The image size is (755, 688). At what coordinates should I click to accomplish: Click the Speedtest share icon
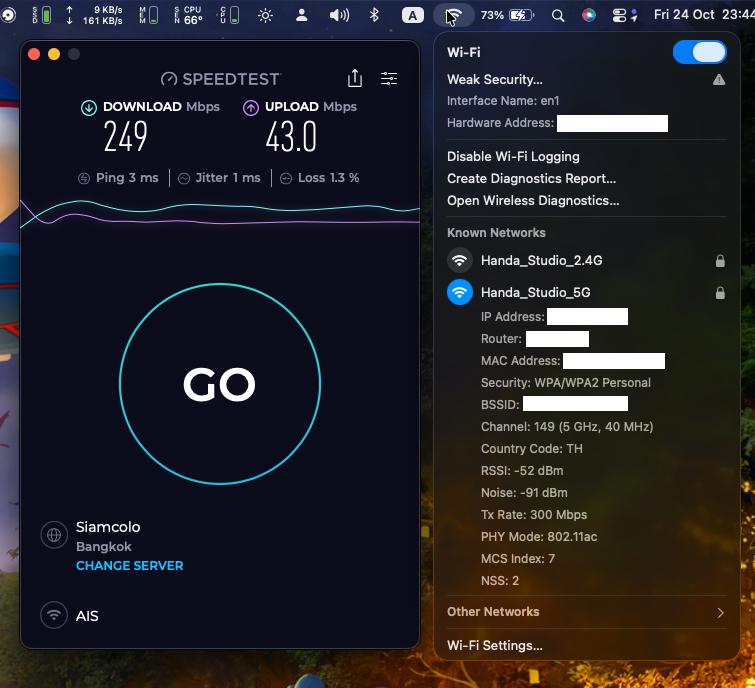coord(355,78)
